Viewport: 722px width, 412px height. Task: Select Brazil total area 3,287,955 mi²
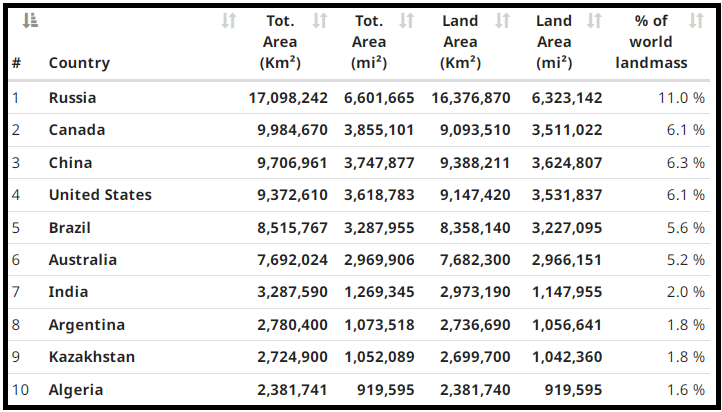pos(379,228)
